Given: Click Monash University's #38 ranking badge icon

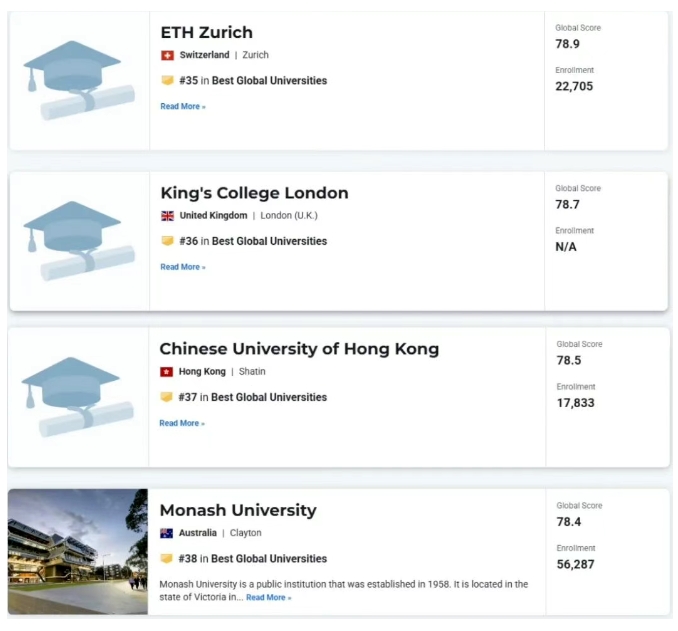Looking at the screenshot, I should click(166, 559).
